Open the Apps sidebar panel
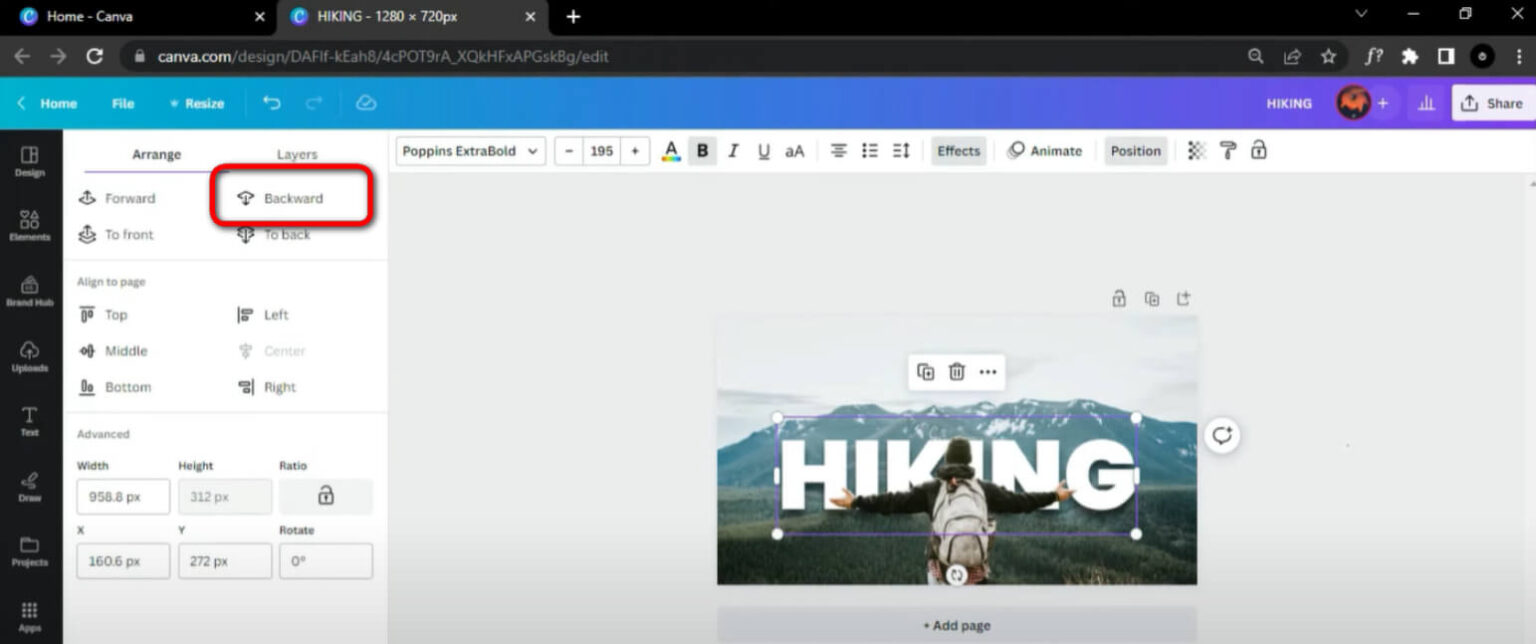Screen dimensions: 1536x644 (30, 616)
